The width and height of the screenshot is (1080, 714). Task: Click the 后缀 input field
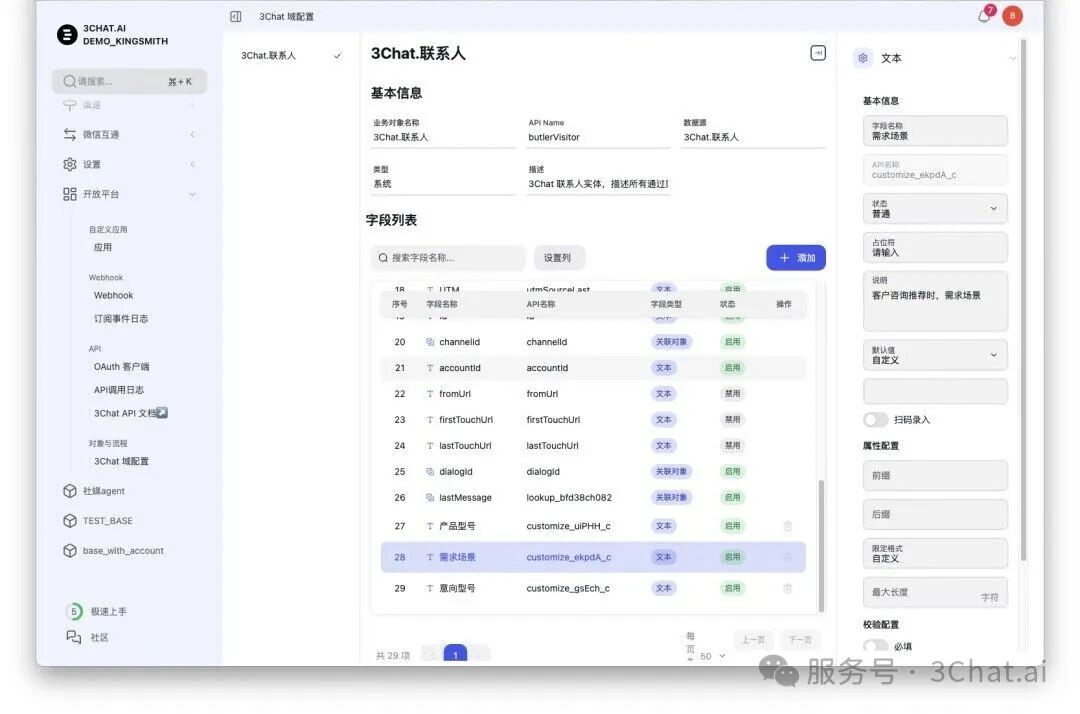click(x=935, y=514)
